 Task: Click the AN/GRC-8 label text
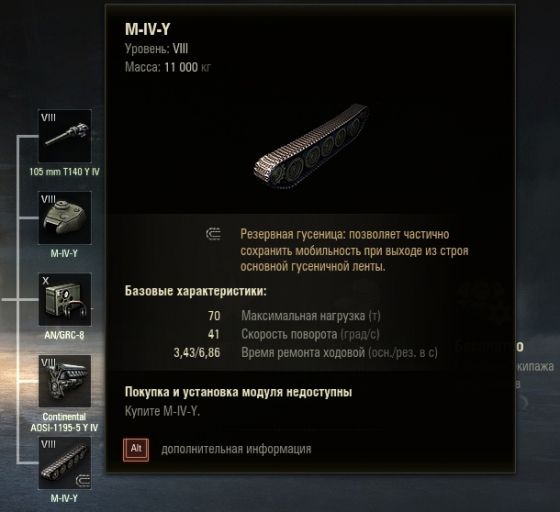tap(64, 335)
